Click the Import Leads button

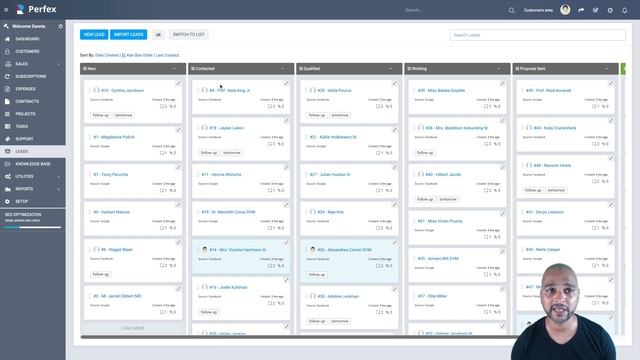pyautogui.click(x=129, y=35)
